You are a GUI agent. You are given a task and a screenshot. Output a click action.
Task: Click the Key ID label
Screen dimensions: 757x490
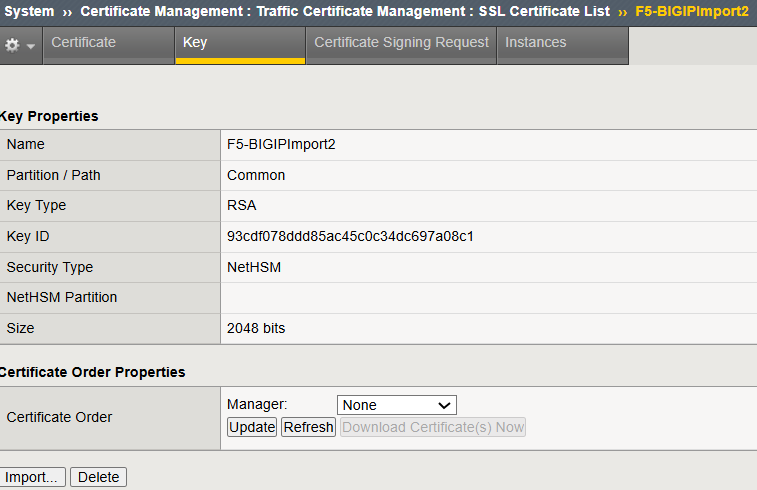point(28,237)
